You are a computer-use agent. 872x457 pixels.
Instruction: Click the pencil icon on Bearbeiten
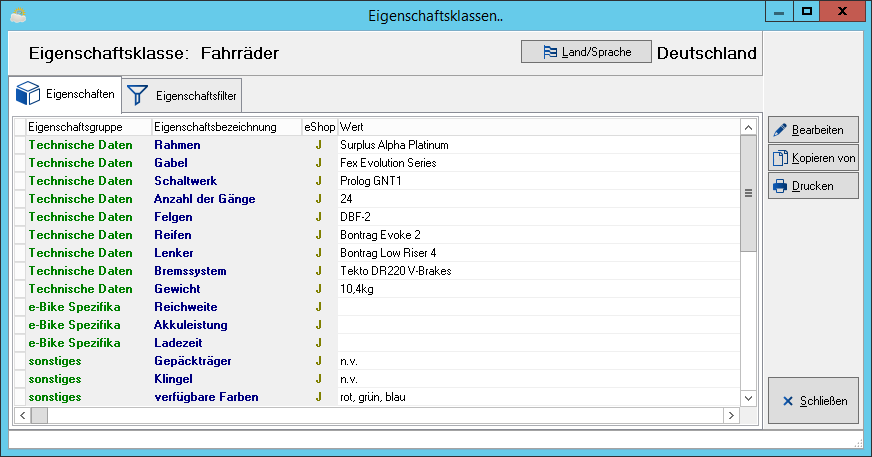780,130
